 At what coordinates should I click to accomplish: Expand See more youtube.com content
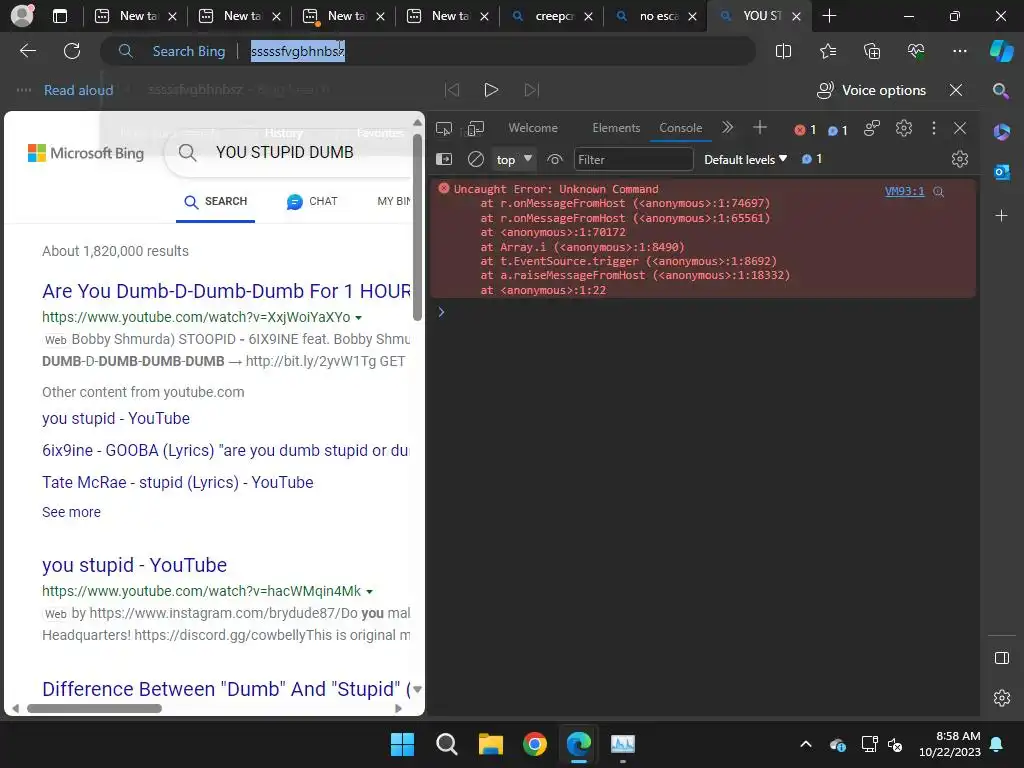coord(71,512)
